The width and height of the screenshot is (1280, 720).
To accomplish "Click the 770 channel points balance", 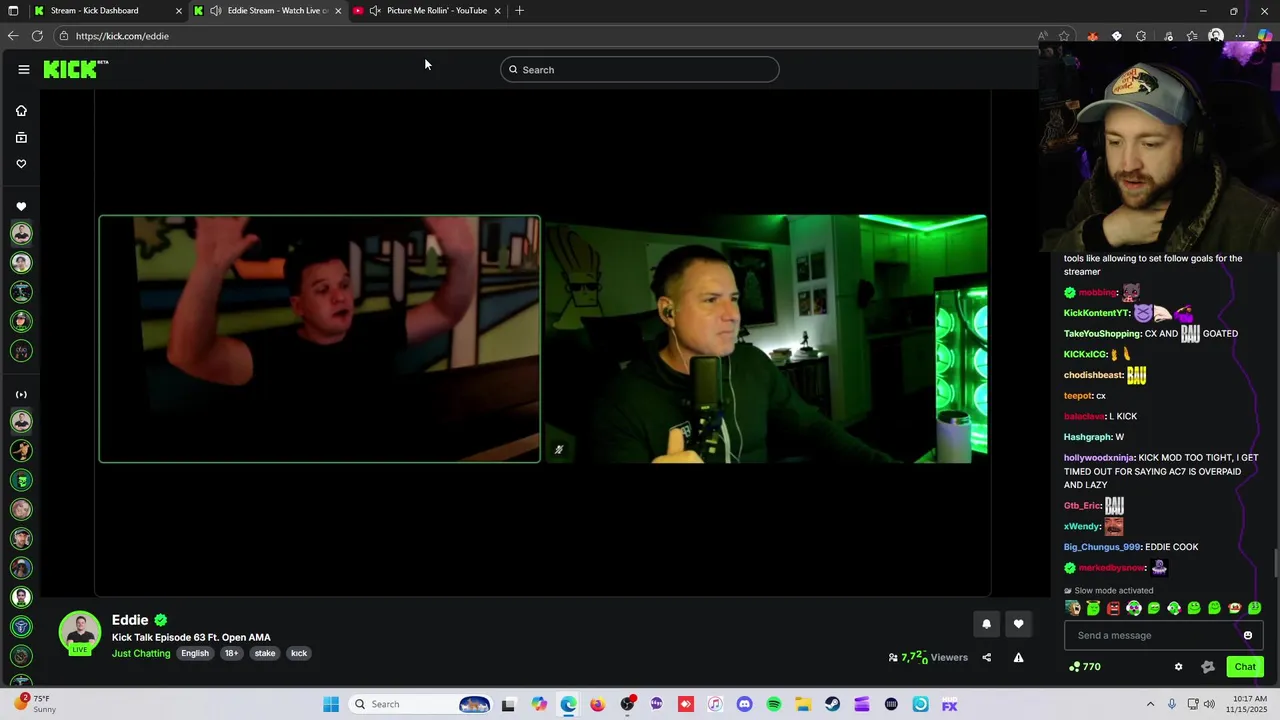I will coord(1085,667).
